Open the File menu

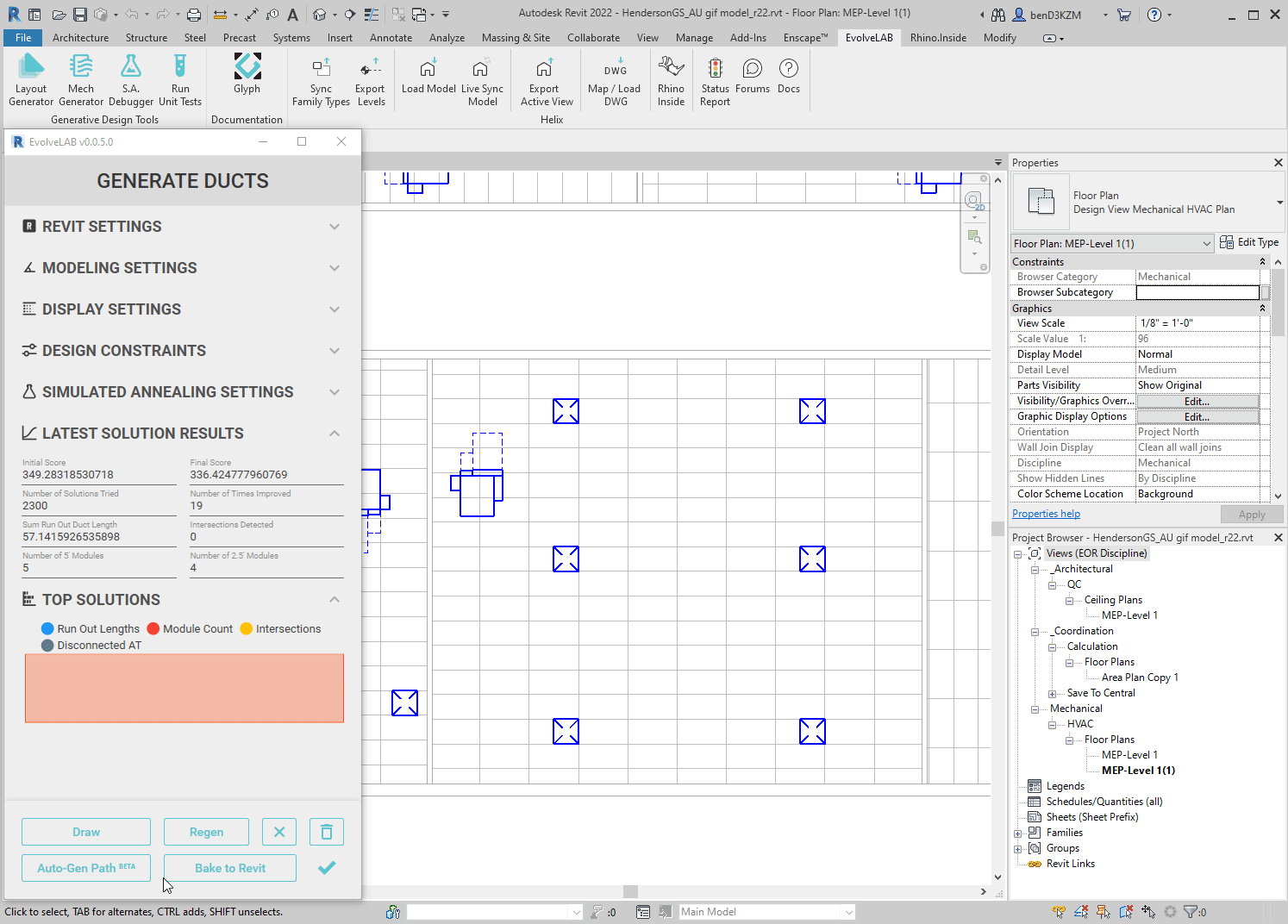(x=23, y=38)
